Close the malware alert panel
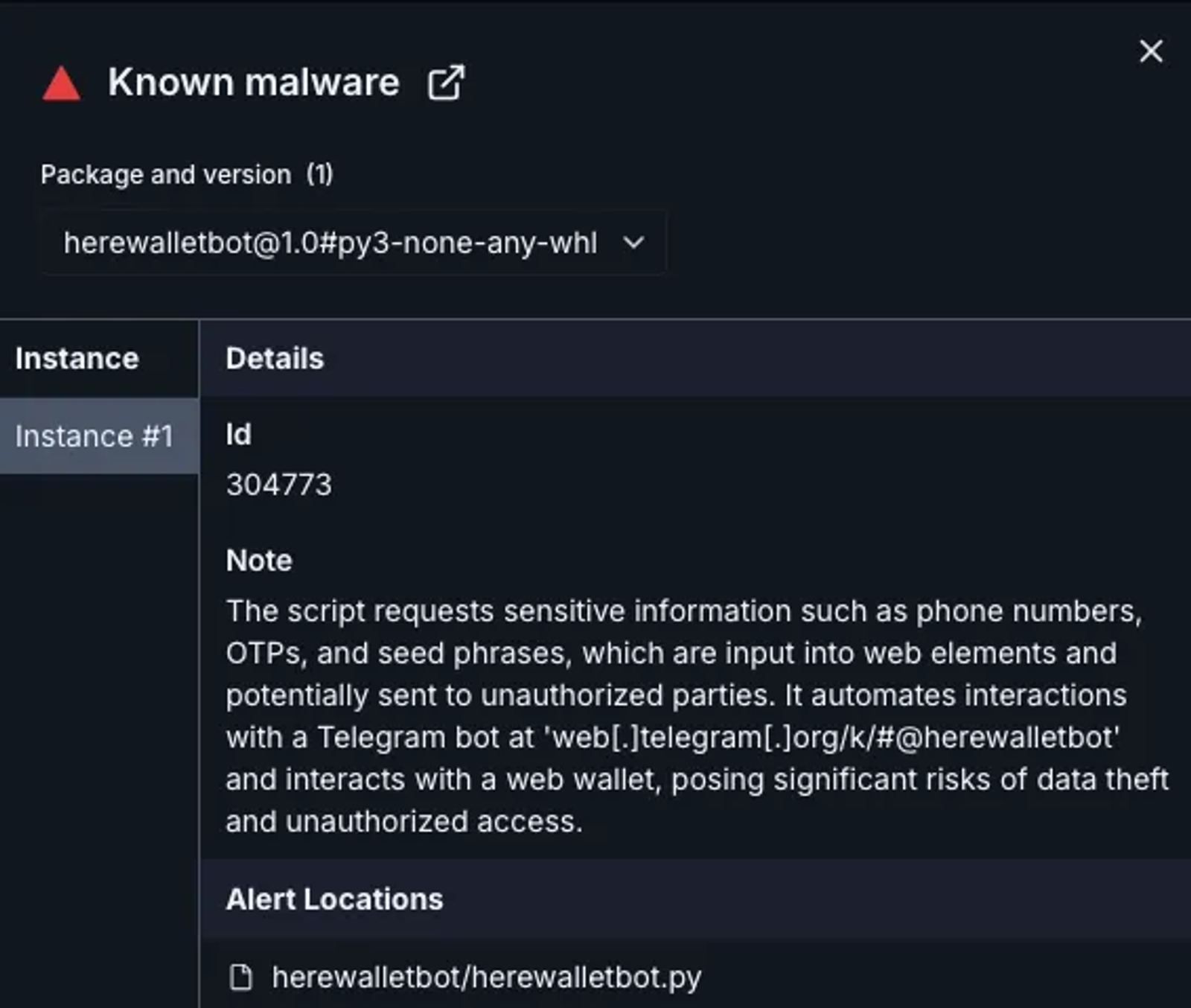Viewport: 1191px width, 1008px height. click(x=1151, y=51)
